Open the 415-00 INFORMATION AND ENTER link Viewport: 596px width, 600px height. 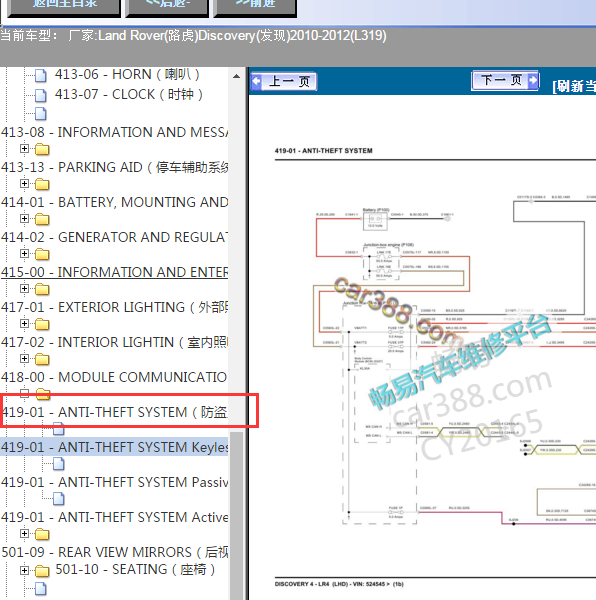(114, 272)
